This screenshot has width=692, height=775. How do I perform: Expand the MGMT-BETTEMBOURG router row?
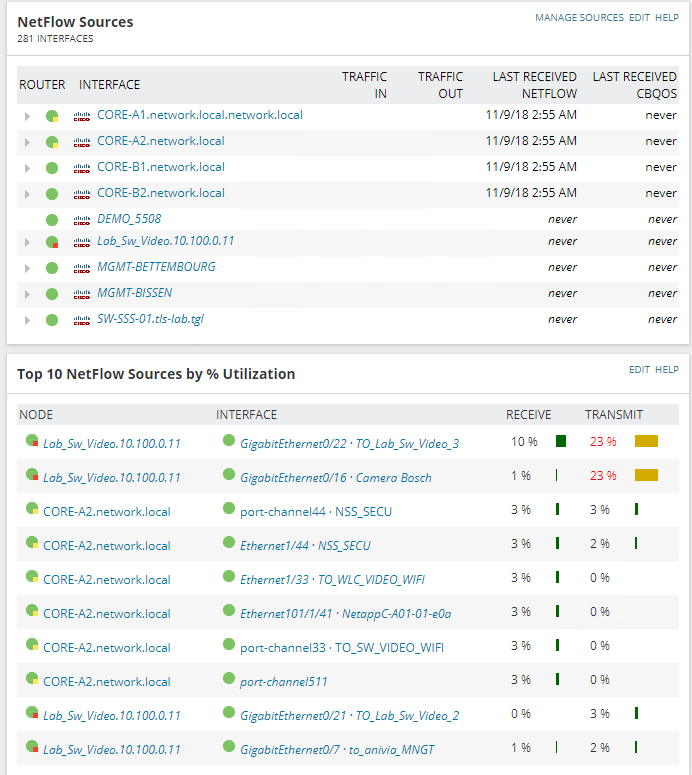[27, 268]
